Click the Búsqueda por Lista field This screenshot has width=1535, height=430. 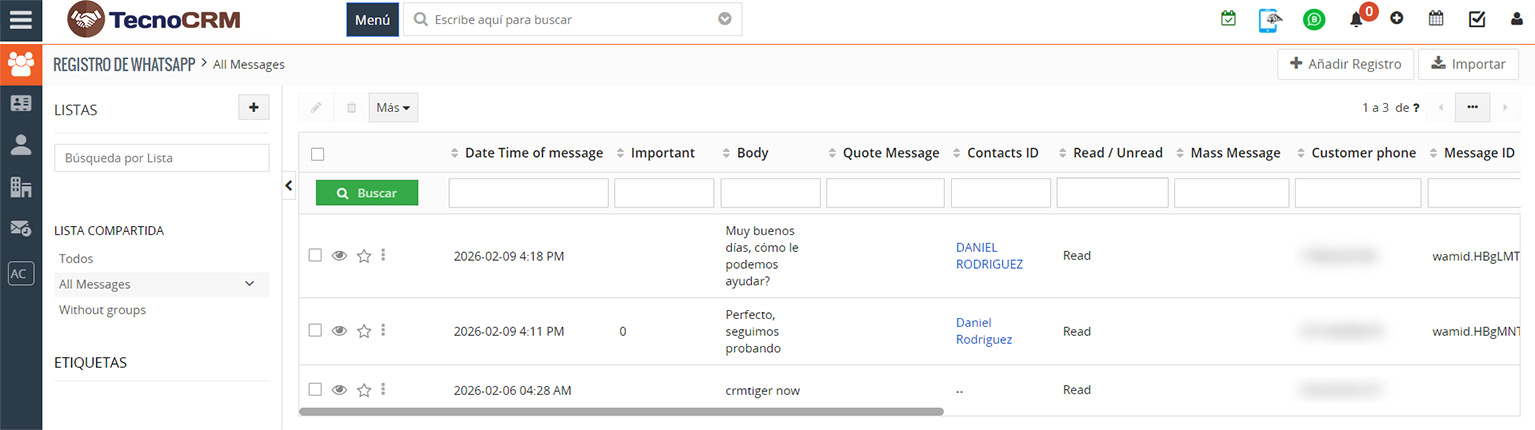(x=161, y=158)
